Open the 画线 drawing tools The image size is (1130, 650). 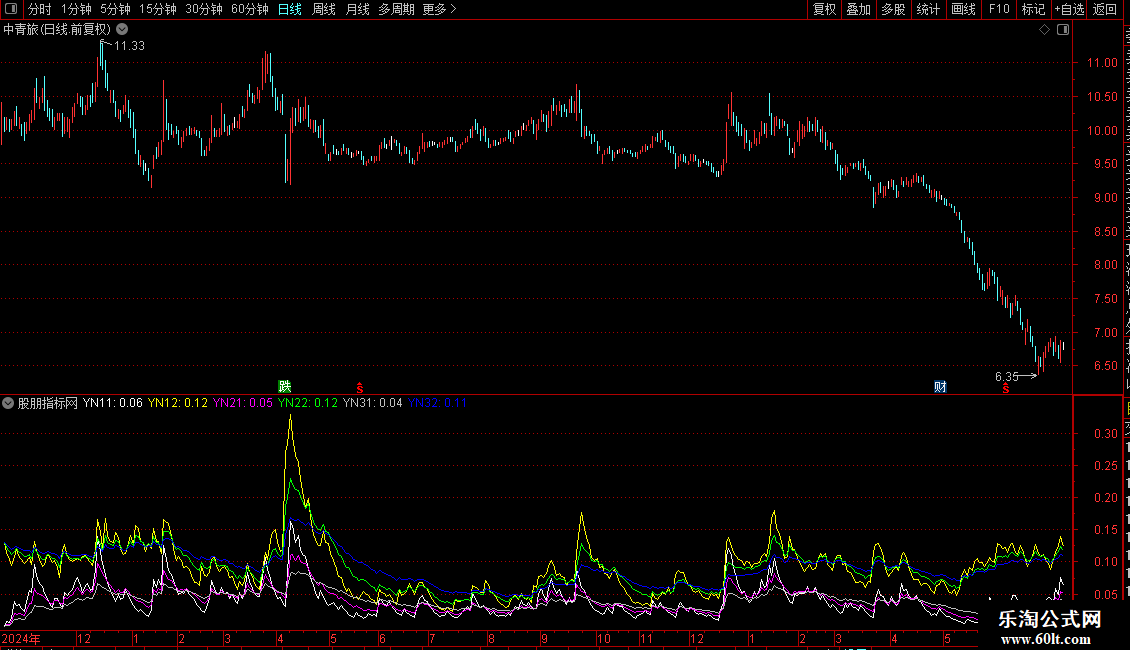[x=964, y=9]
